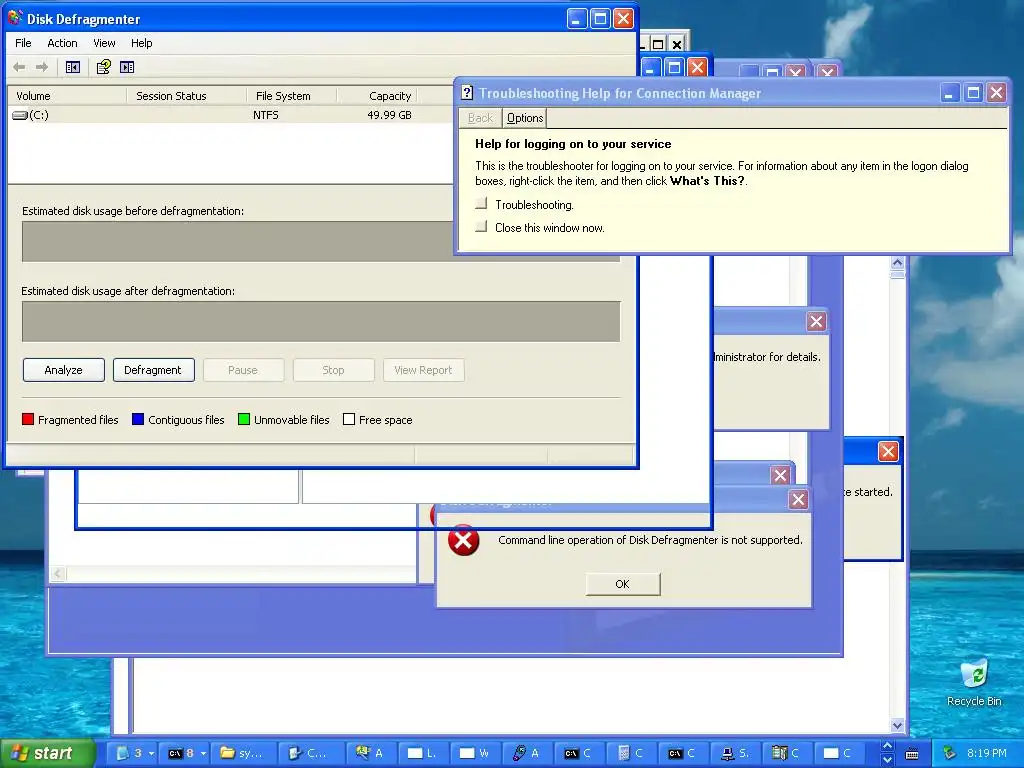The width and height of the screenshot is (1024, 768).
Task: Click the Back arrow in Disk Defragmenter toolbar
Action: pos(20,67)
